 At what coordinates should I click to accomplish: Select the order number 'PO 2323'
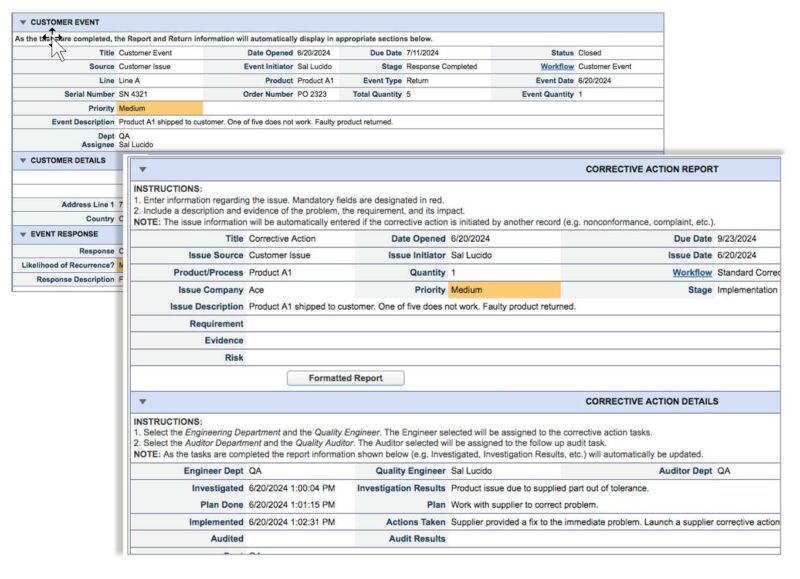pos(312,94)
